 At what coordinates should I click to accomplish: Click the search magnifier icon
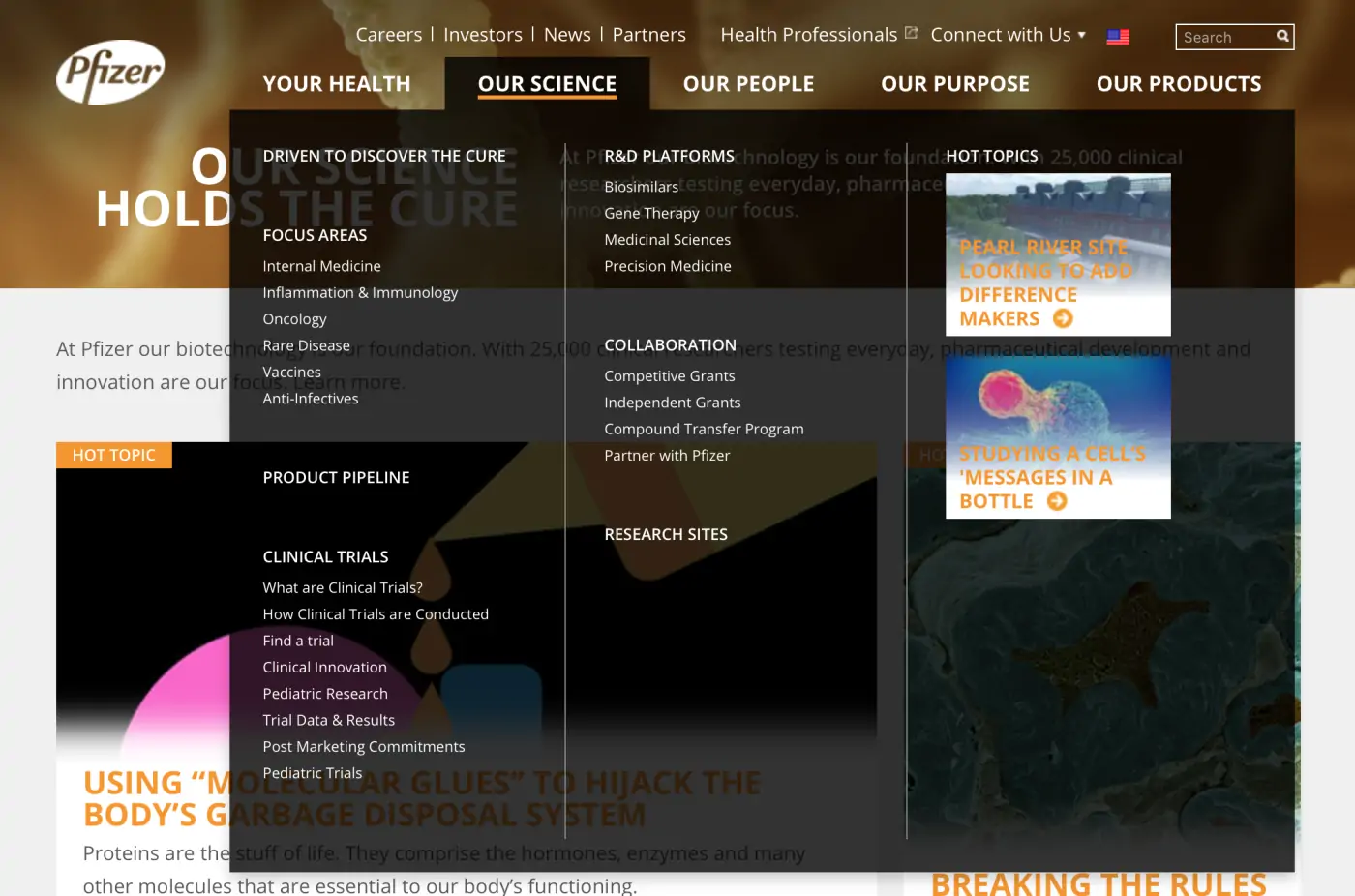click(x=1282, y=37)
